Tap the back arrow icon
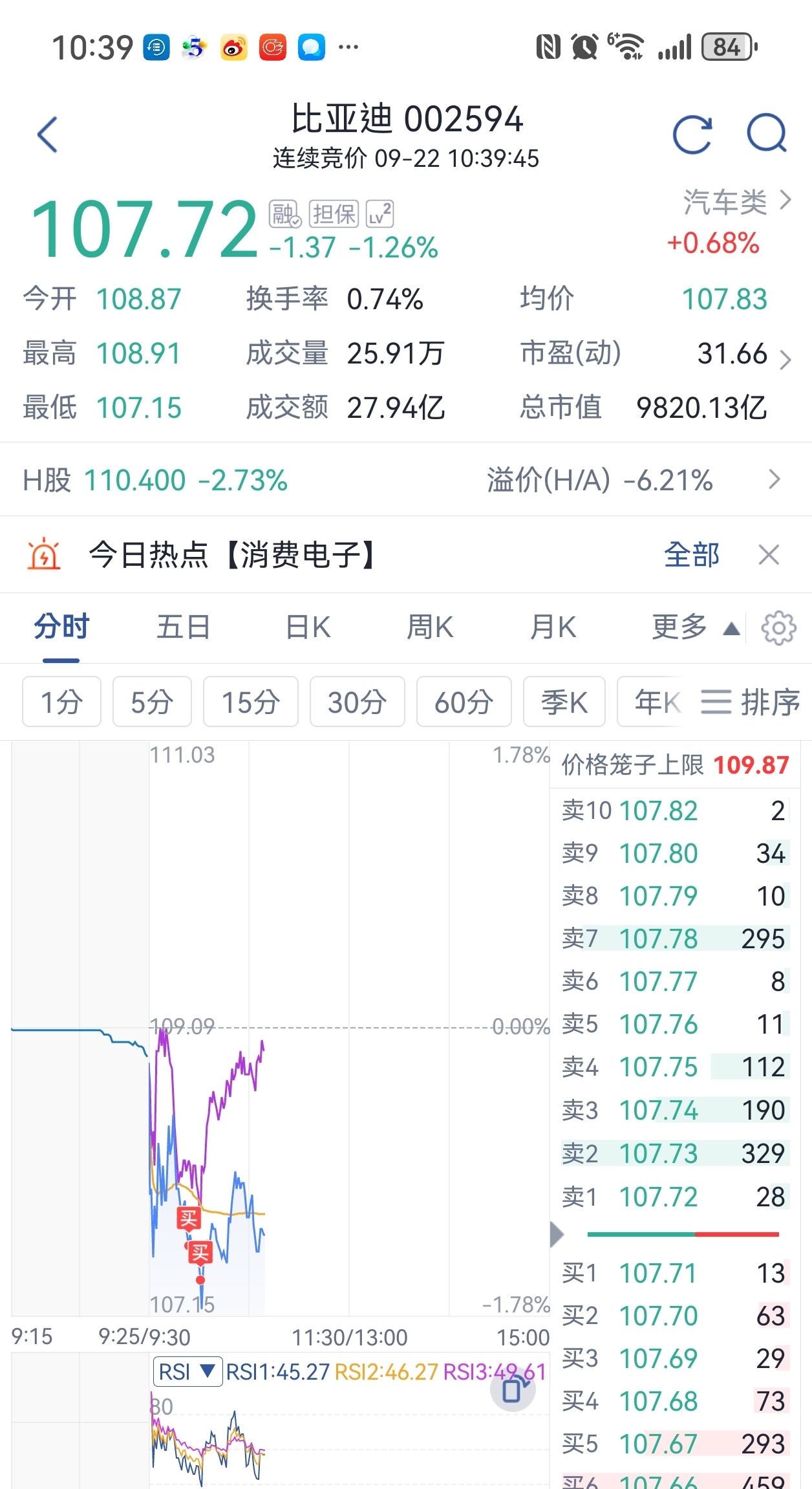This screenshot has height=1489, width=812. (48, 135)
